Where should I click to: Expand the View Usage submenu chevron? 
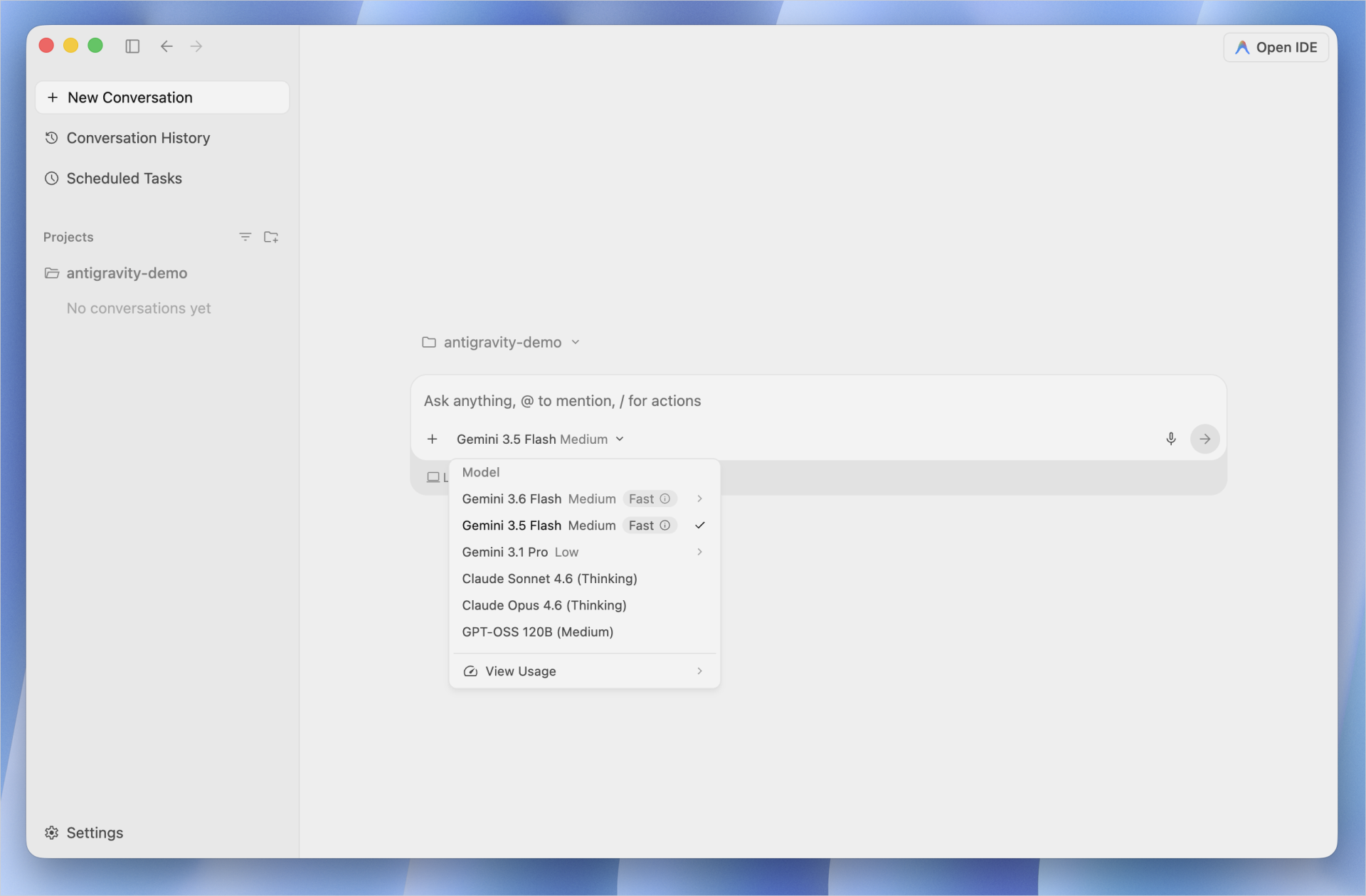(699, 671)
